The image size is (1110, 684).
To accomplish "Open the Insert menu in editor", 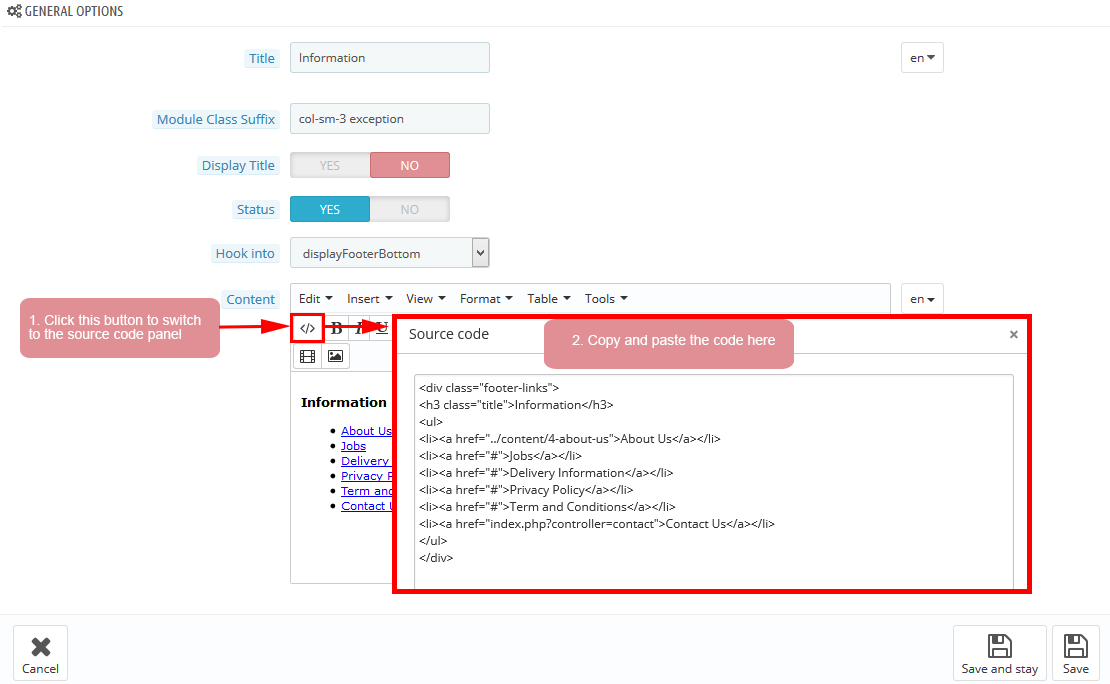I will (370, 299).
